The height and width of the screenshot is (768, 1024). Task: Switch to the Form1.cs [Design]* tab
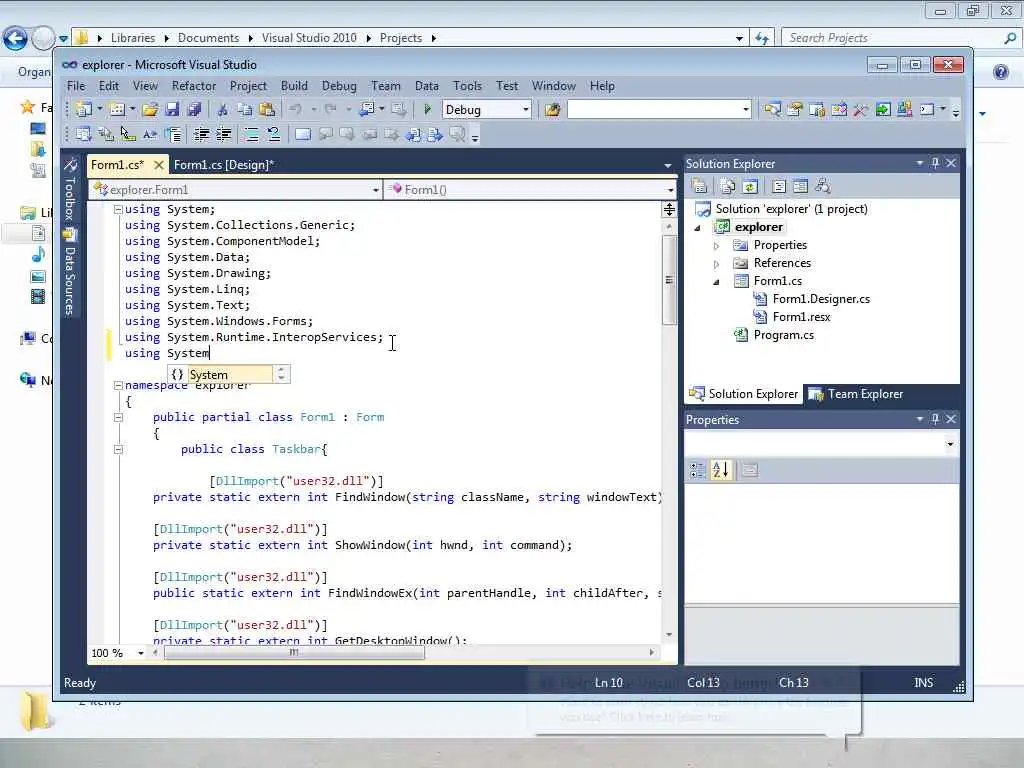[x=224, y=165]
